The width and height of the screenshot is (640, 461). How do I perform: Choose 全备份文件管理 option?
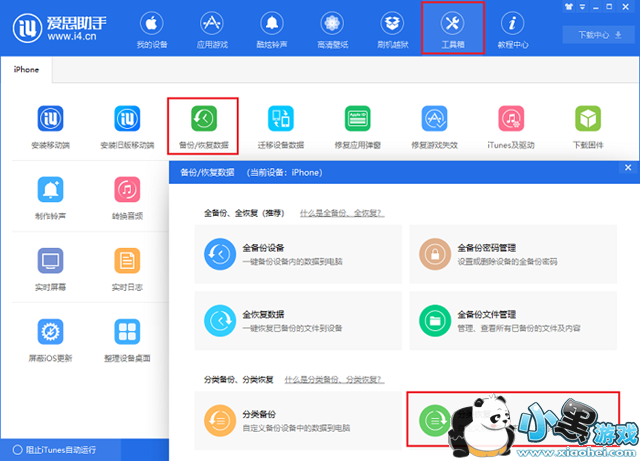coord(513,321)
